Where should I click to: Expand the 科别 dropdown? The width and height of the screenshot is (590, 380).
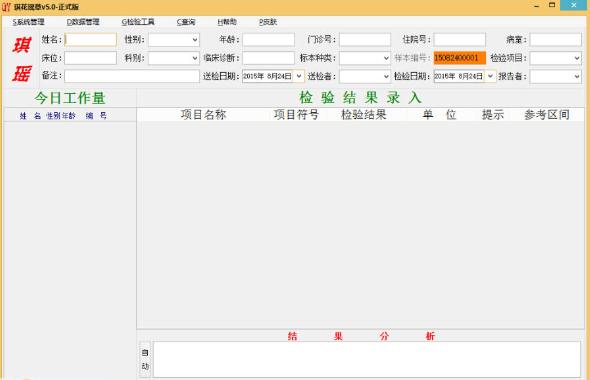pos(195,58)
